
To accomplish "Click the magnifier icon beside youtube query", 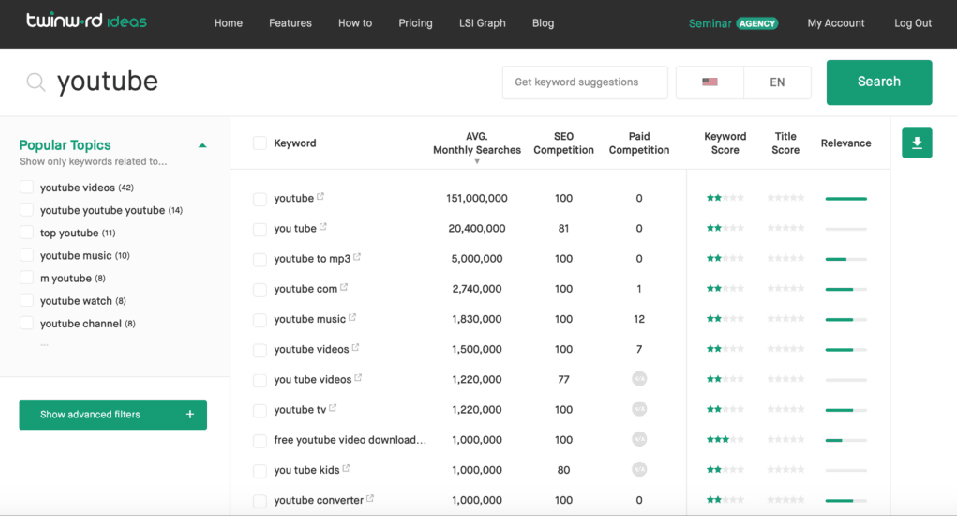I will click(x=36, y=82).
